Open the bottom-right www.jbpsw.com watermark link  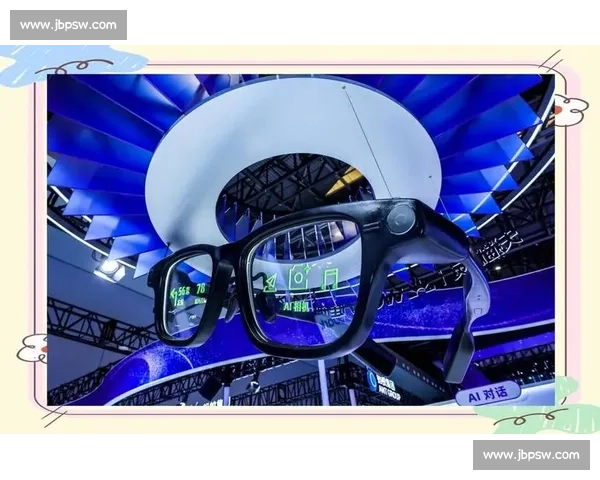pos(531,455)
